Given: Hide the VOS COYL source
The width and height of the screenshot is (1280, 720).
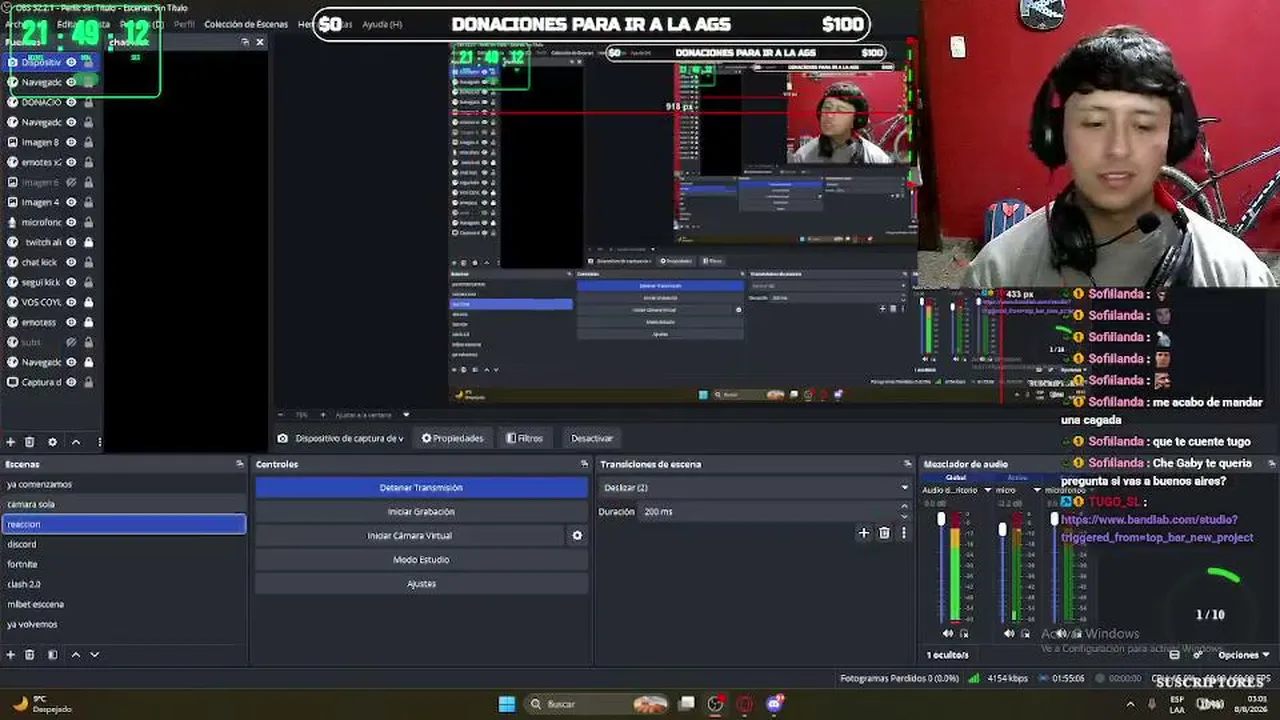Looking at the screenshot, I should [x=71, y=302].
